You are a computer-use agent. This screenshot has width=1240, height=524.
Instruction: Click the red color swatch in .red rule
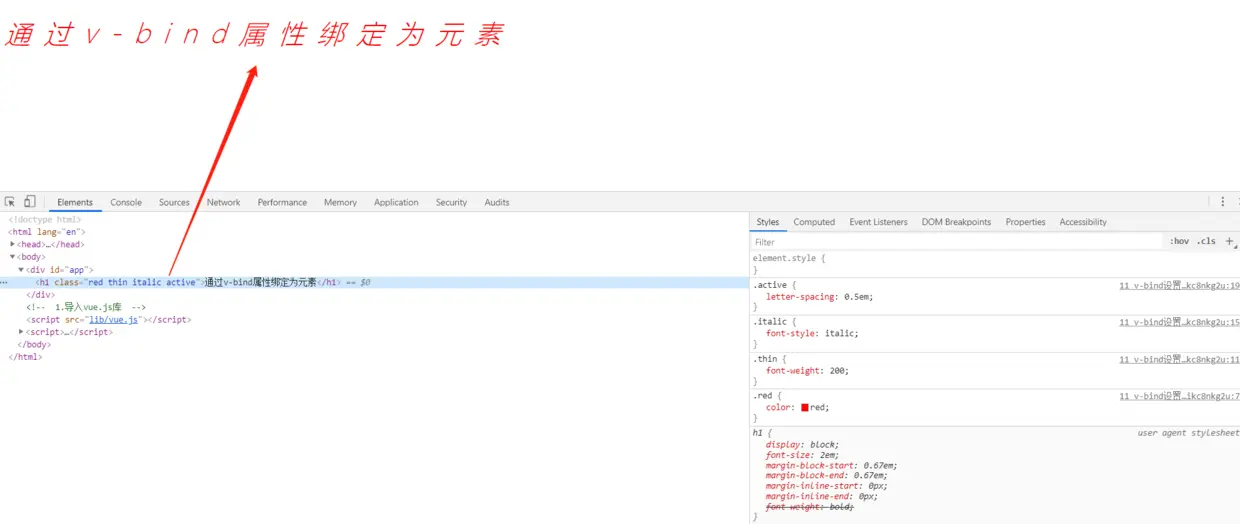(805, 407)
